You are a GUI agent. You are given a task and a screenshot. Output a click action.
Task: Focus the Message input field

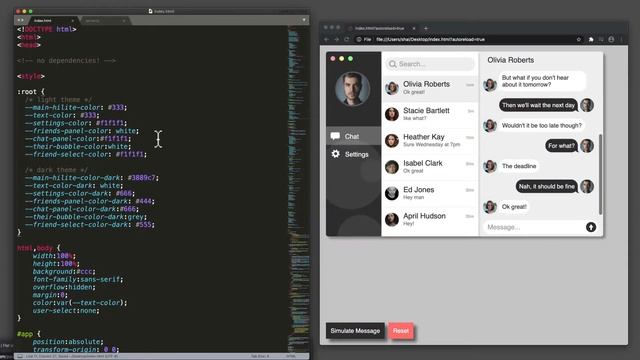coord(534,227)
